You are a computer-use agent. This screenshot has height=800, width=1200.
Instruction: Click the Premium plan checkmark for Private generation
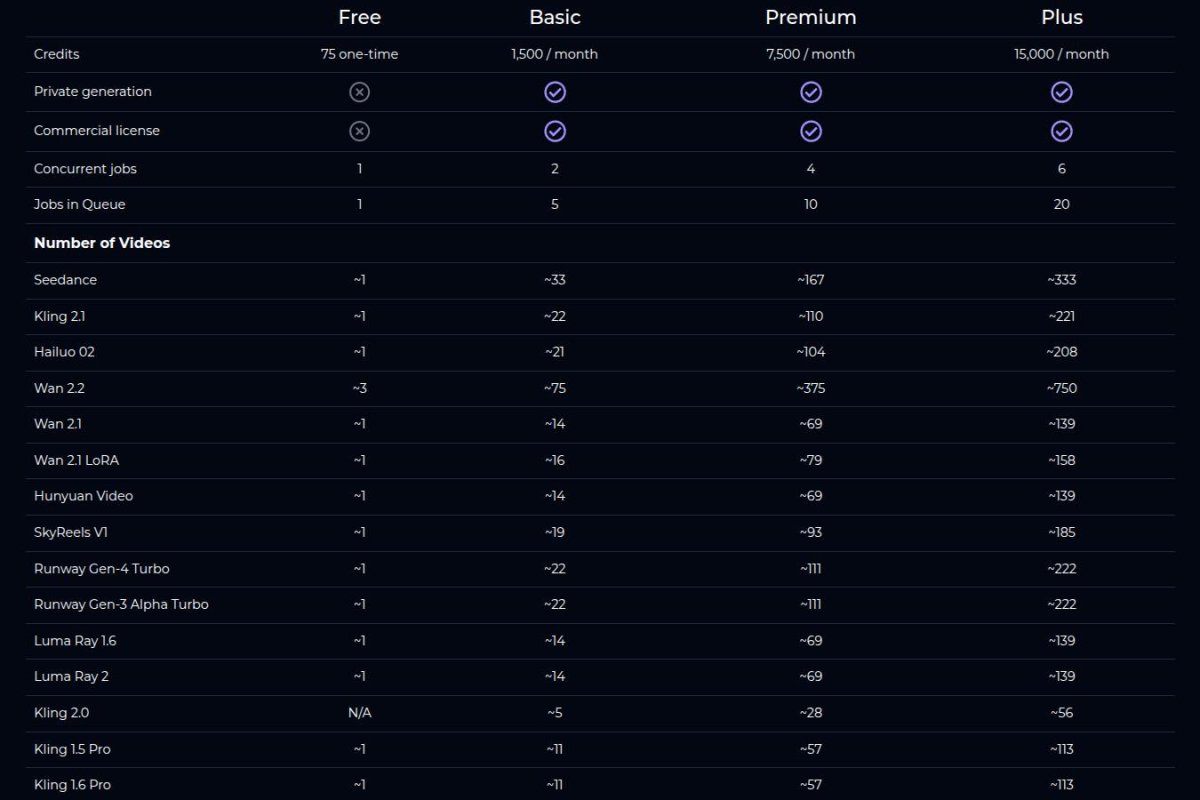point(811,92)
